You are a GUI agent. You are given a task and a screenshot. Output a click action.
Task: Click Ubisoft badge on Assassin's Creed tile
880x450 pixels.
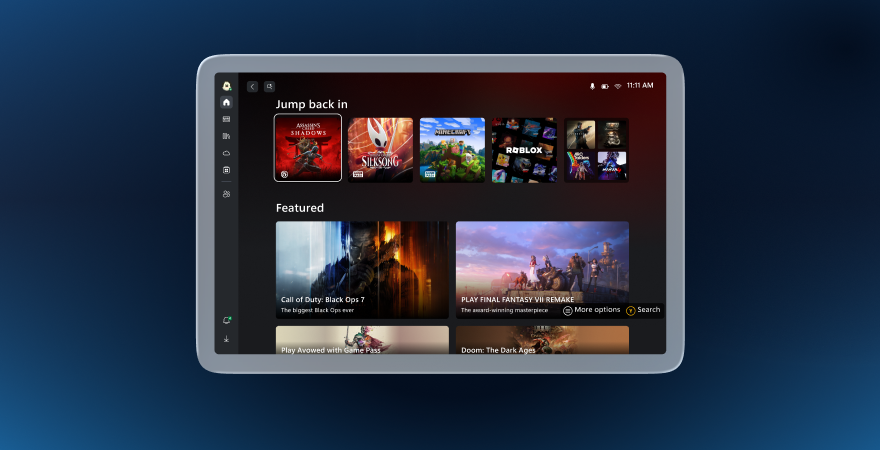(285, 175)
